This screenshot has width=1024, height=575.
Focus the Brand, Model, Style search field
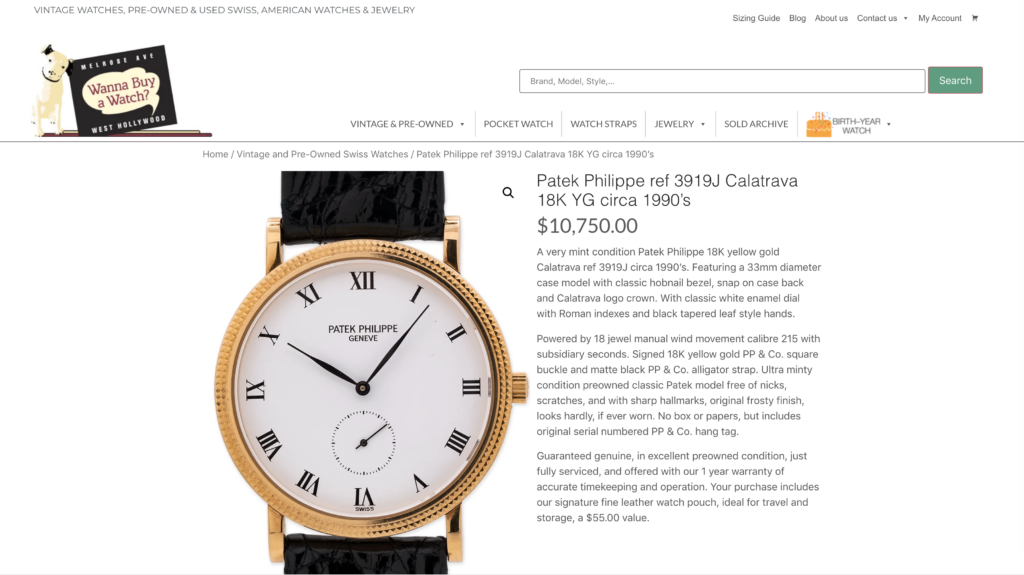click(x=722, y=81)
